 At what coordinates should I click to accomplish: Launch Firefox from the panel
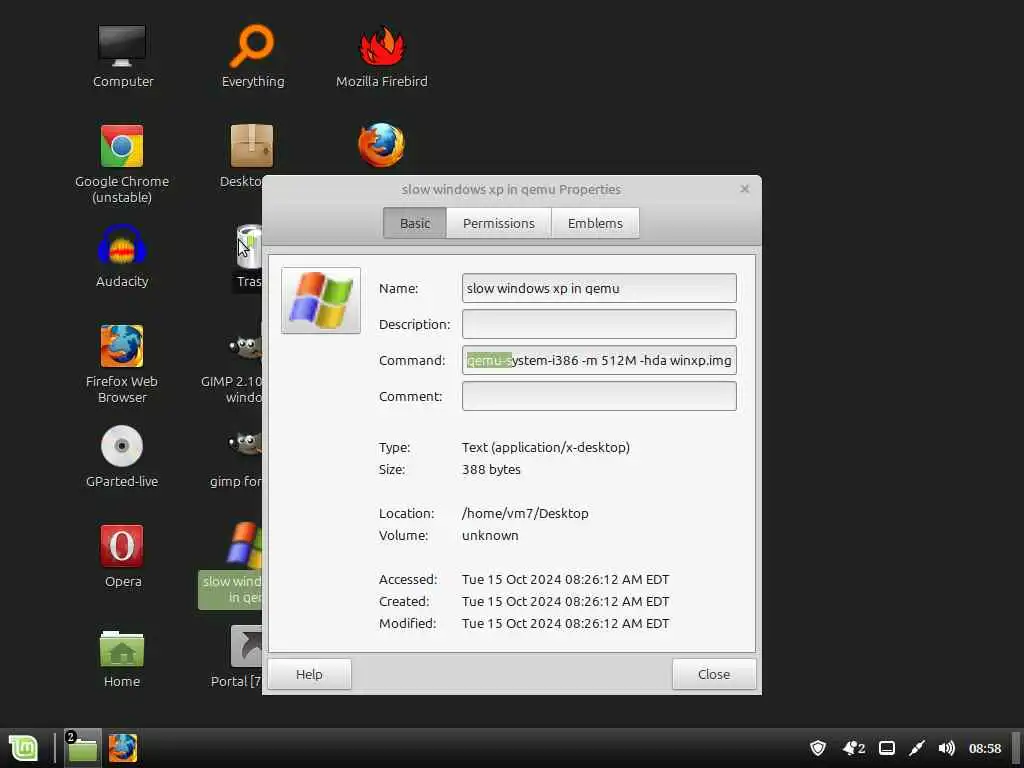123,748
